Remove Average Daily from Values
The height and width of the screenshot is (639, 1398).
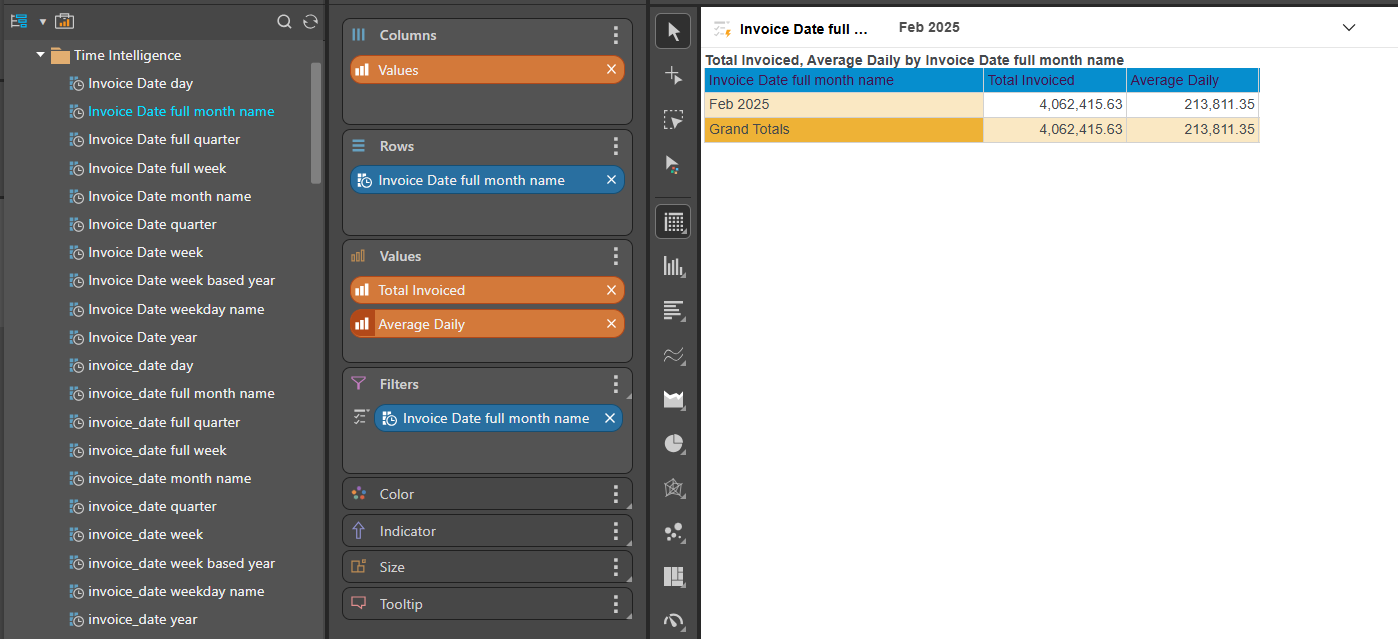point(611,324)
